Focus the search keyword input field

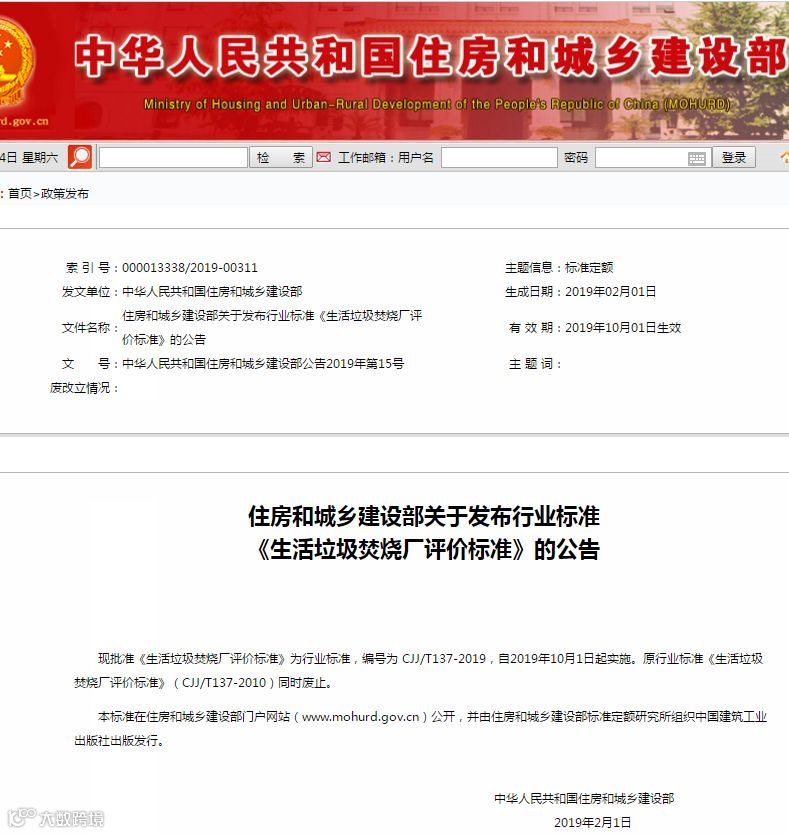point(173,157)
